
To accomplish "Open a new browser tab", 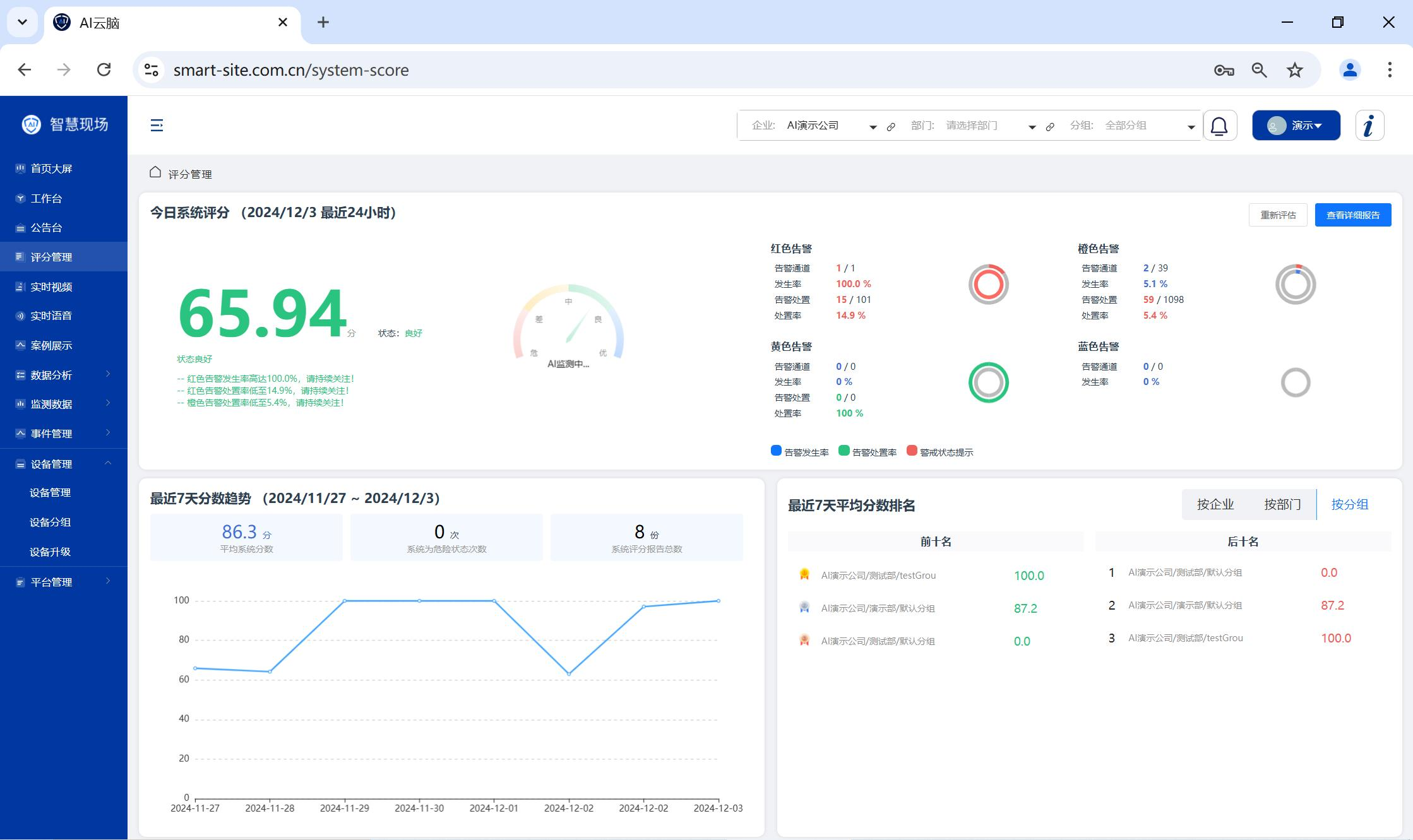I will pos(323,23).
